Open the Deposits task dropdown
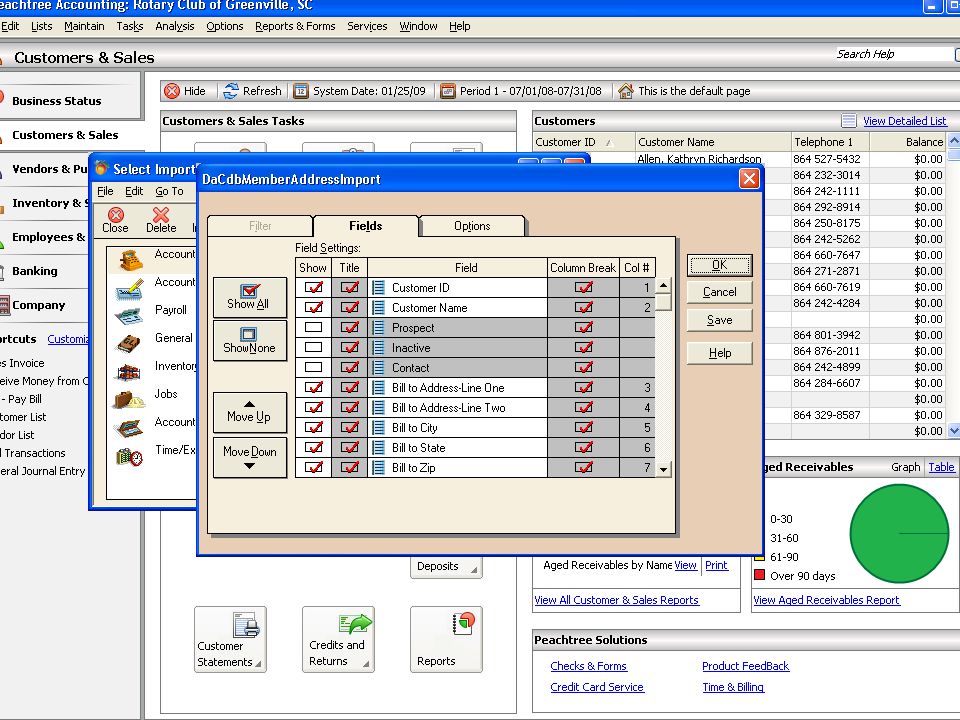960x720 pixels. pos(474,570)
